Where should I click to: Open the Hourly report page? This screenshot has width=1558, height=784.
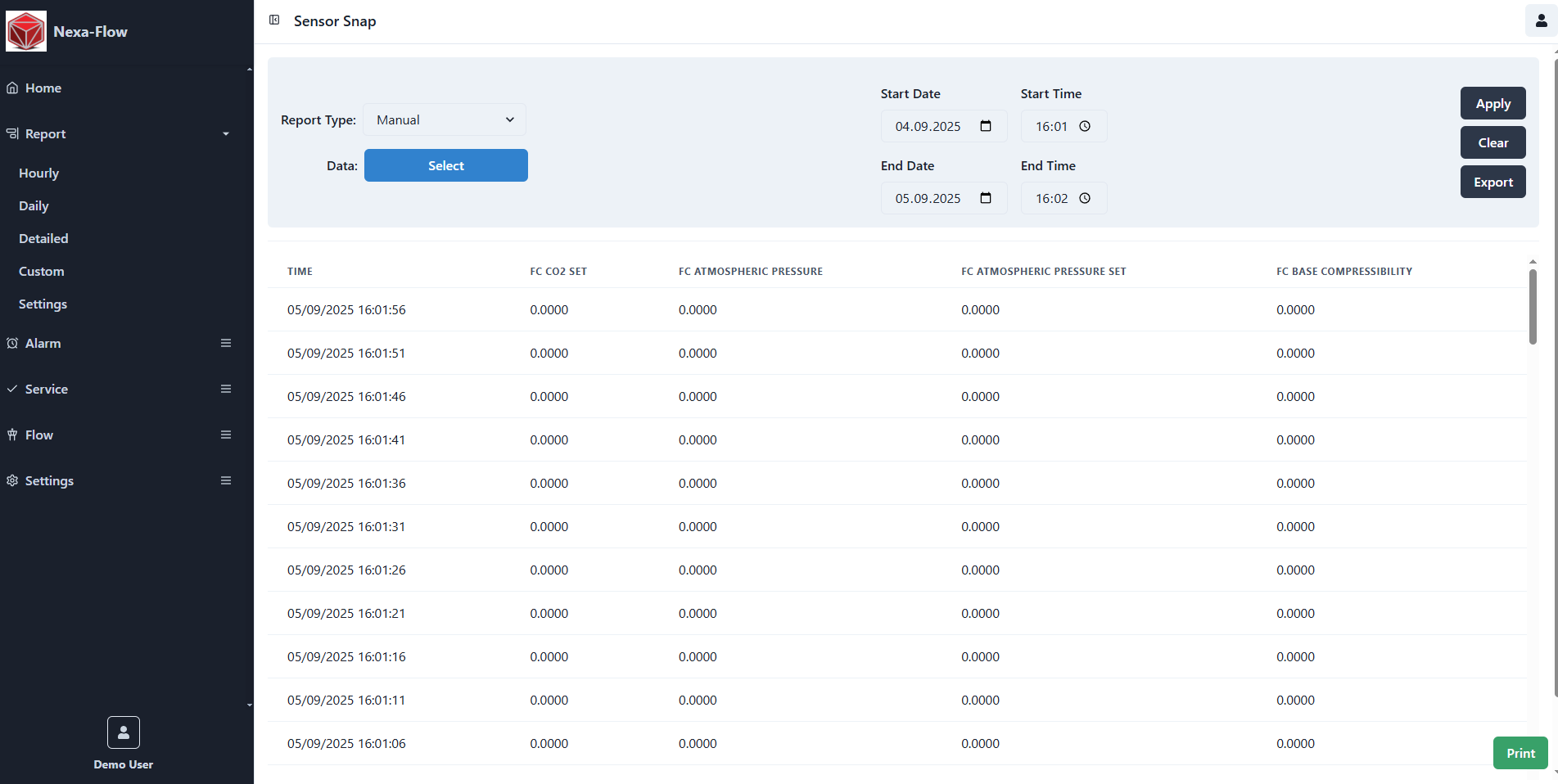(39, 173)
